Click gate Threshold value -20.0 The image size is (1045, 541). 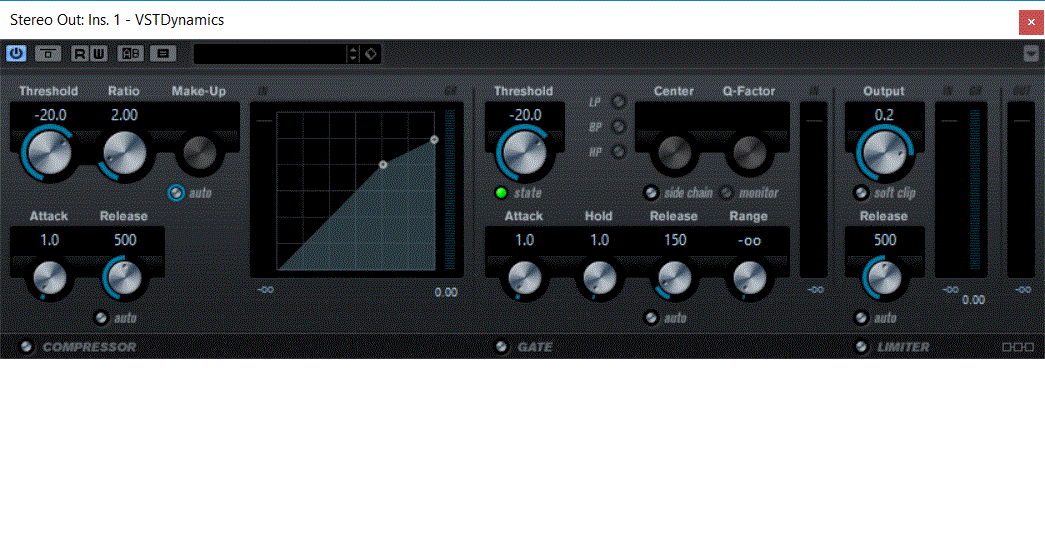(x=524, y=115)
